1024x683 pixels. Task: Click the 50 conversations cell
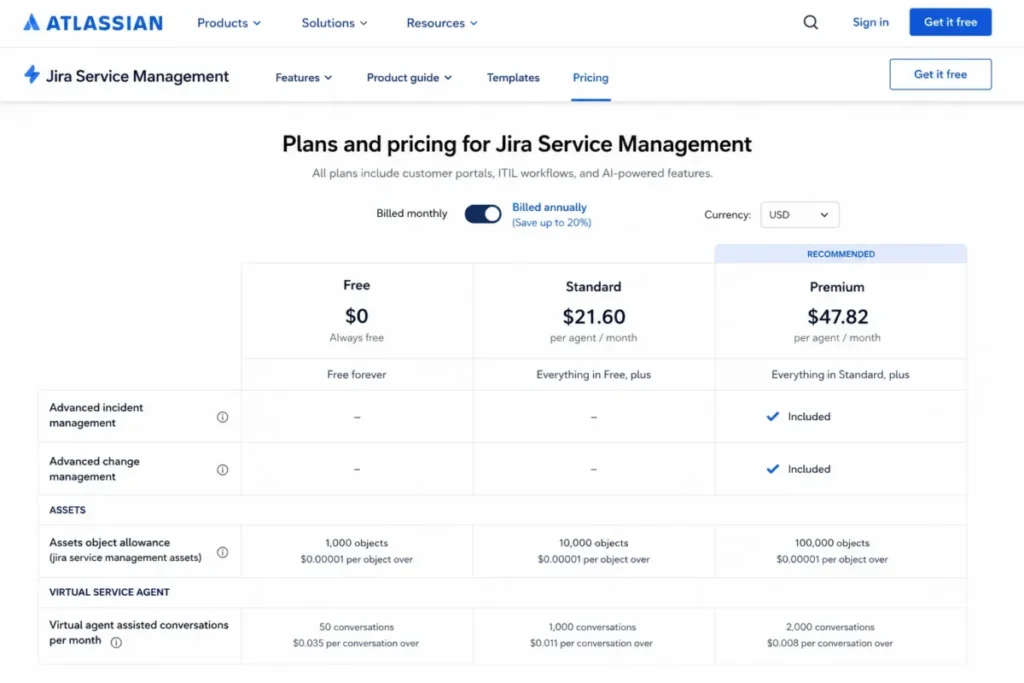tap(357, 627)
